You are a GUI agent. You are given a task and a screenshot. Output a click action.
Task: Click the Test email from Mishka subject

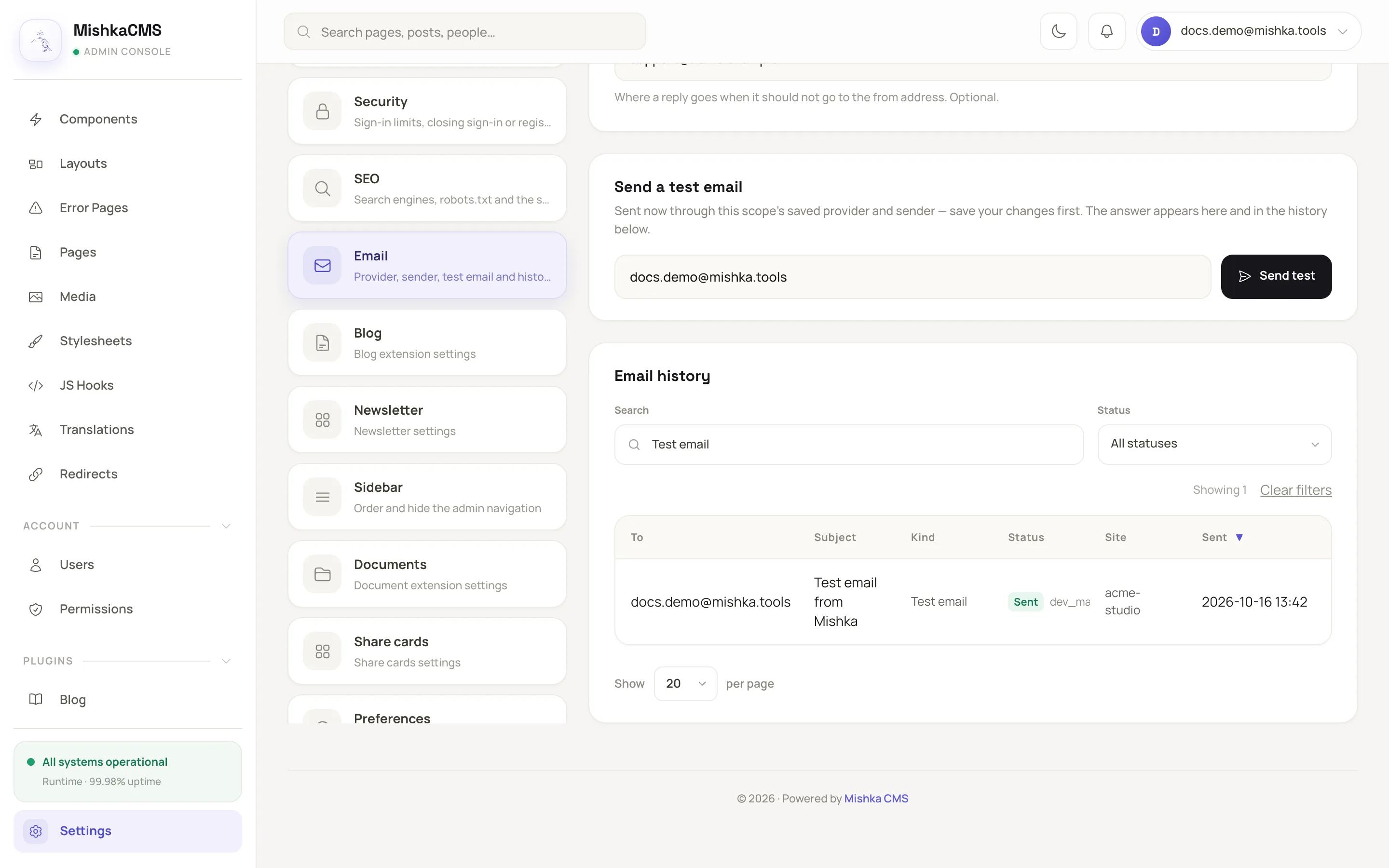[845, 602]
